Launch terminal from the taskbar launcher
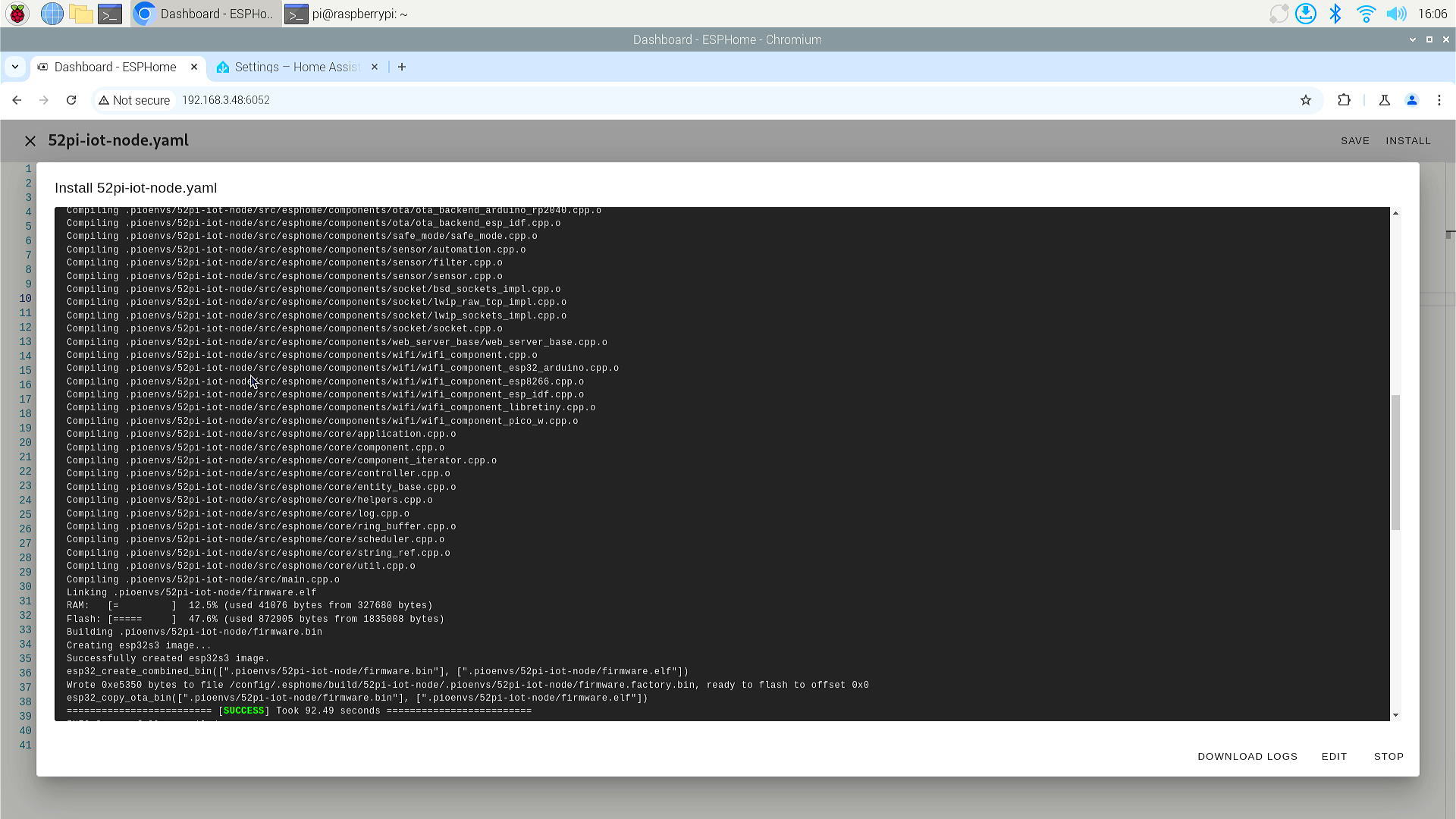Viewport: 1456px width, 819px height. (x=110, y=14)
